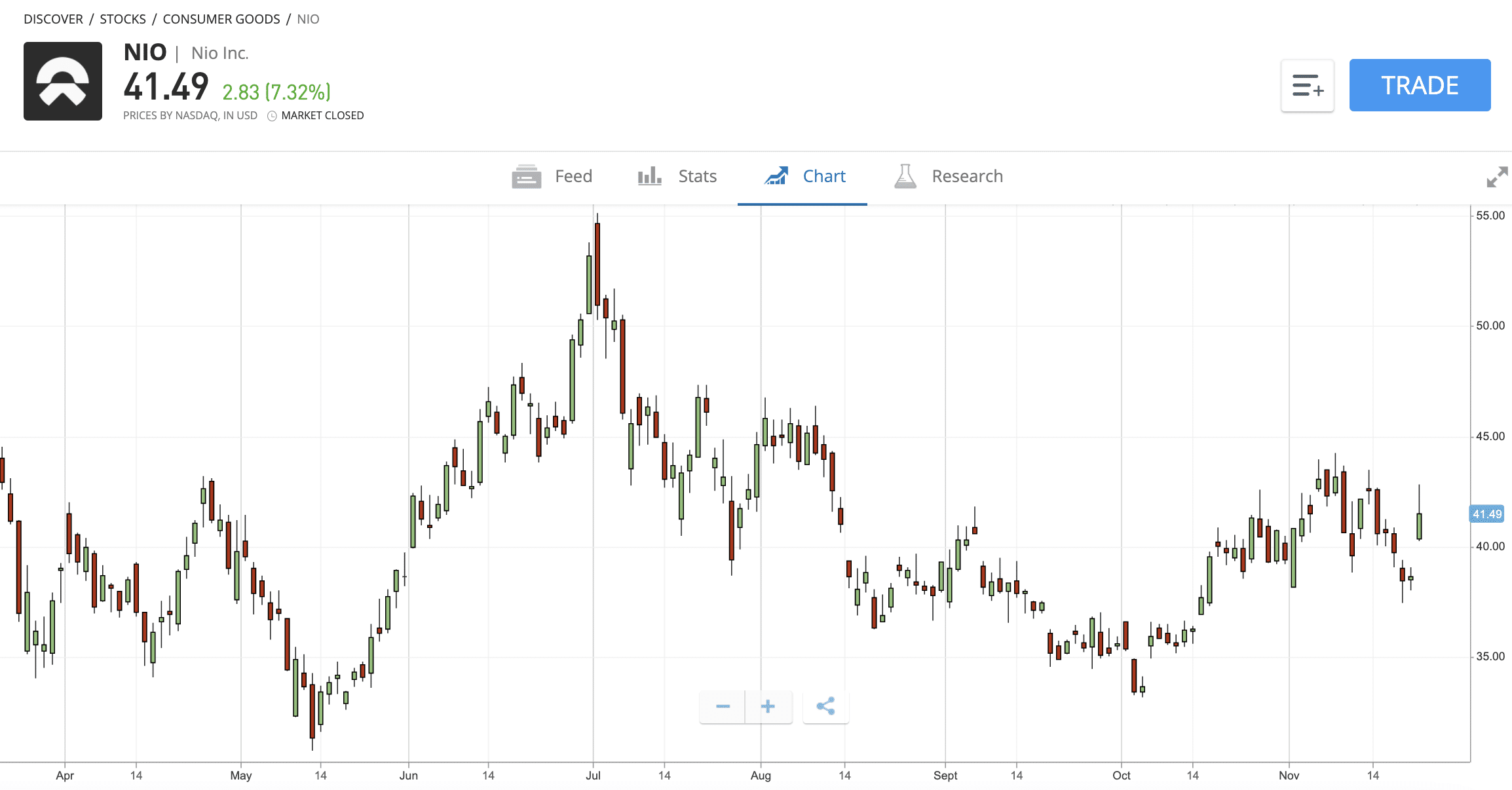Screen dimensions: 1512x790
Task: Click the NIO breadcrumb entry
Action: [x=308, y=19]
